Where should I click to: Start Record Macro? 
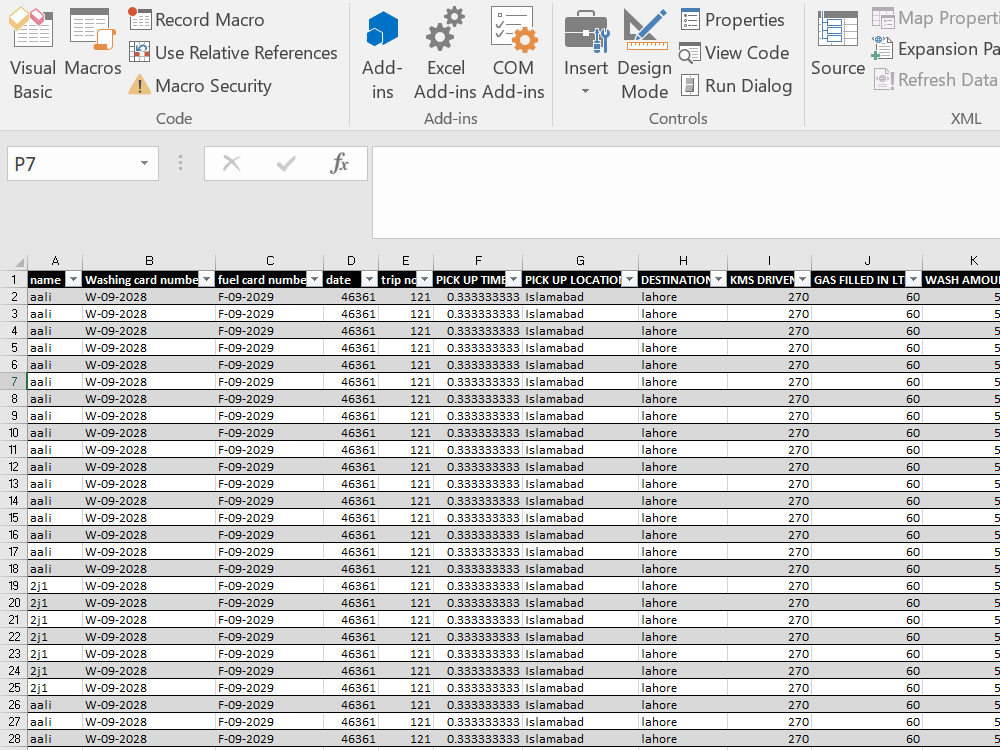pos(196,20)
